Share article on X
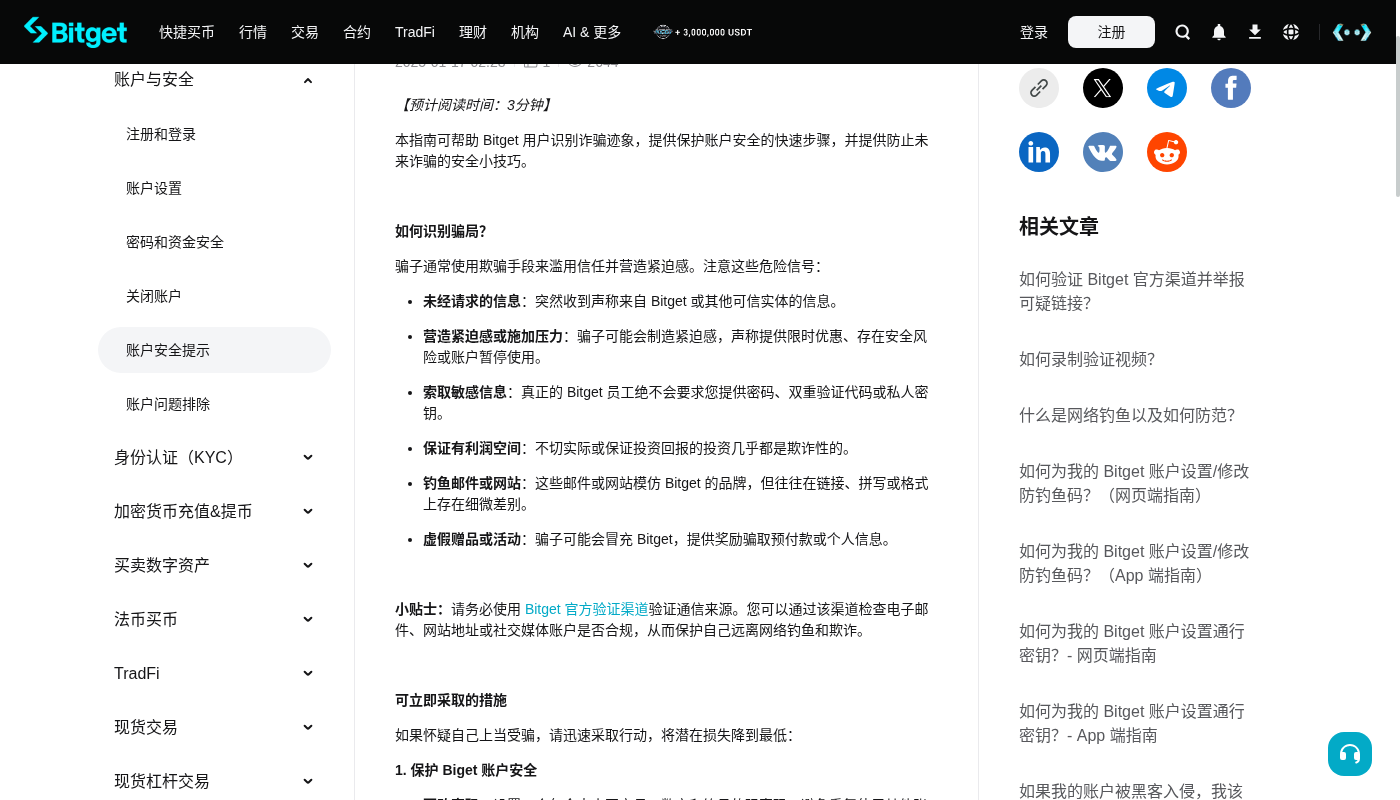The width and height of the screenshot is (1400, 800). (x=1103, y=88)
